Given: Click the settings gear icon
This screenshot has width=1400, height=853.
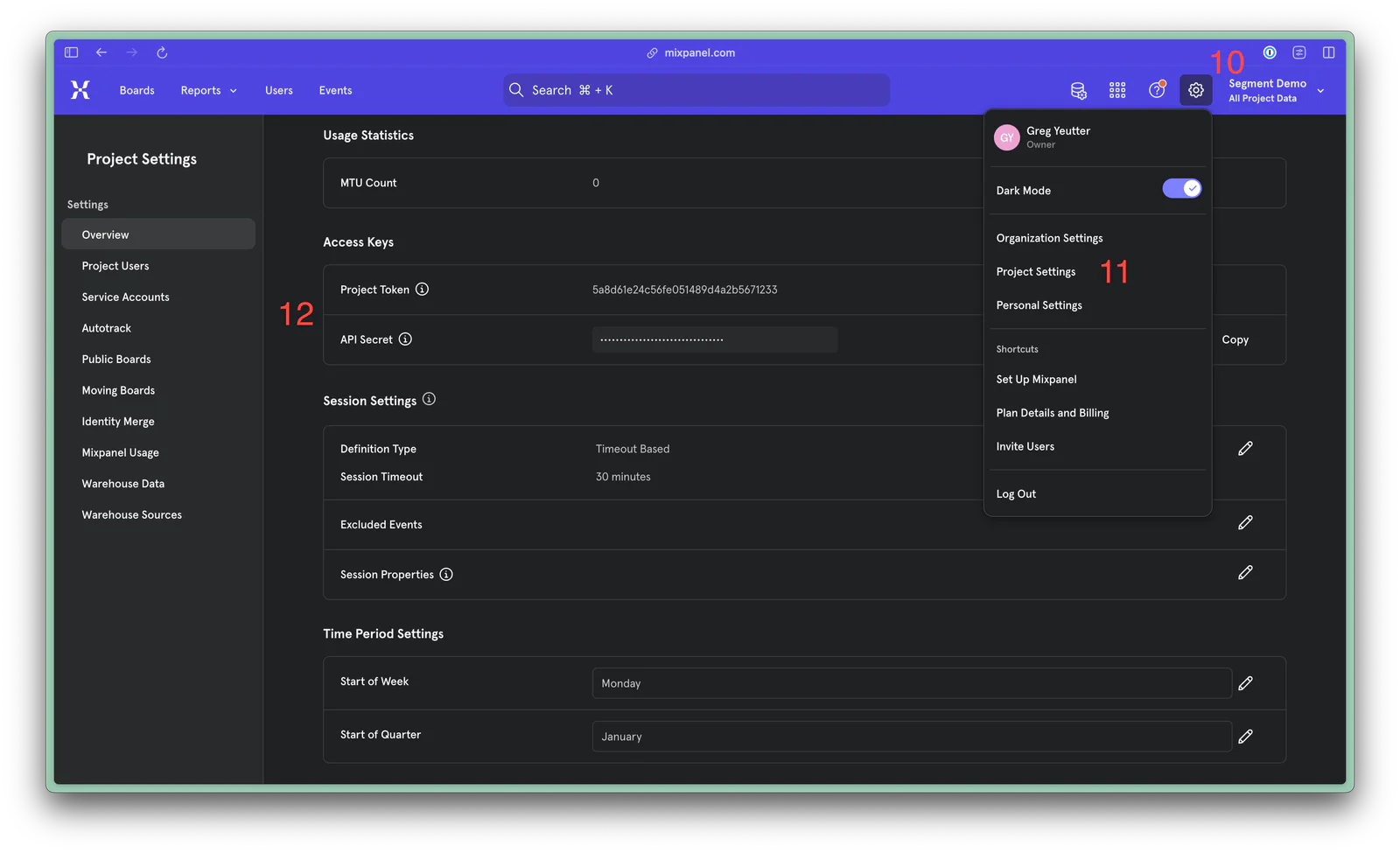Looking at the screenshot, I should (1196, 90).
